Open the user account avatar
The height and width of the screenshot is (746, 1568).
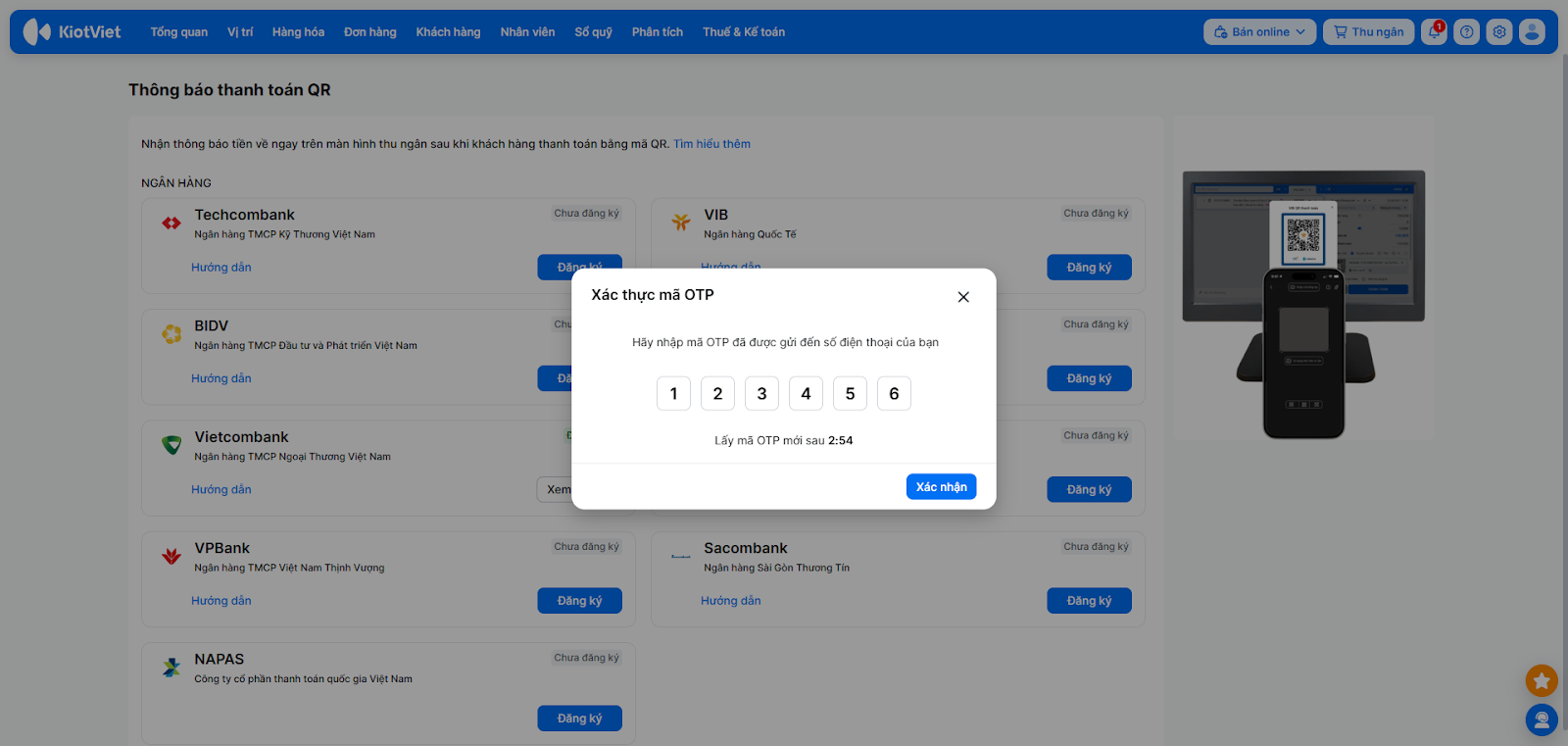tap(1532, 32)
